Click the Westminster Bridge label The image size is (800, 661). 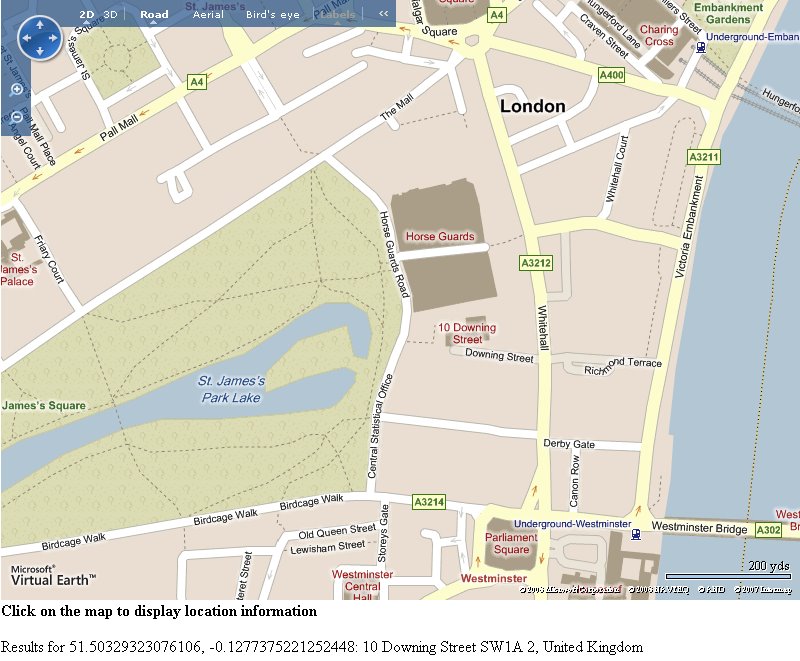(x=699, y=527)
